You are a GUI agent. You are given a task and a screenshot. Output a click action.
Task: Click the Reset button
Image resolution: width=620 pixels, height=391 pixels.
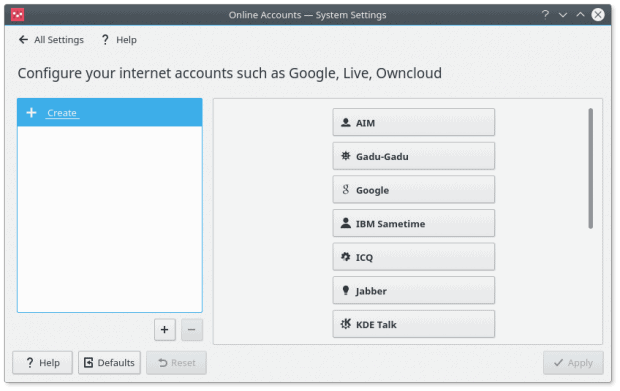176,363
